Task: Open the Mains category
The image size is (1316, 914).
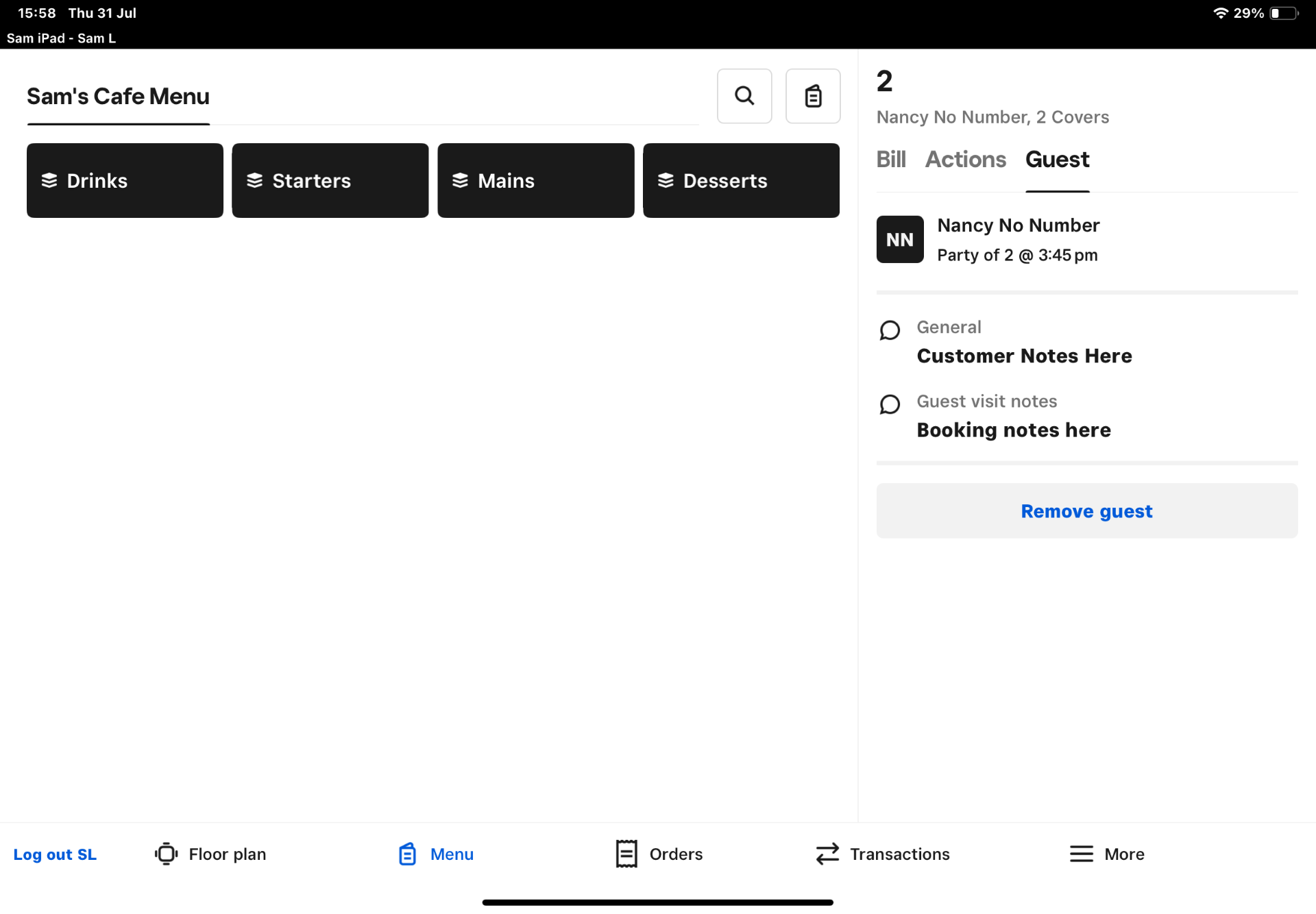Action: pyautogui.click(x=535, y=180)
